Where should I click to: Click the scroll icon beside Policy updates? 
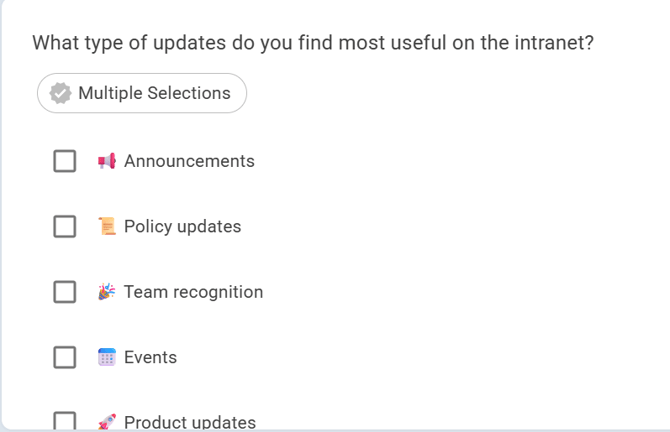point(107,226)
